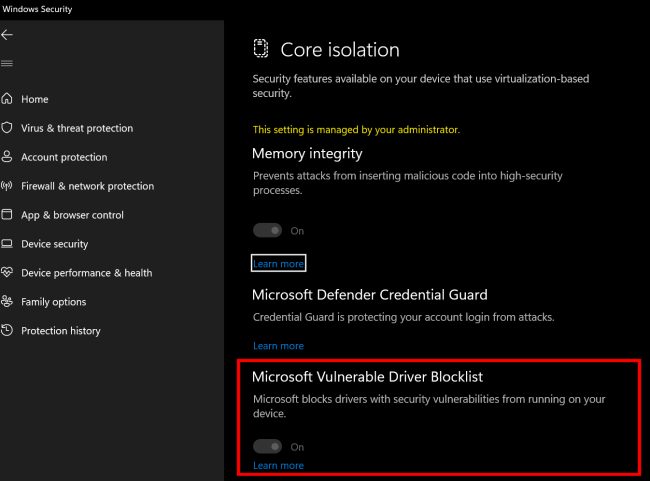
Task: Go to Account protection
Action: pos(64,157)
